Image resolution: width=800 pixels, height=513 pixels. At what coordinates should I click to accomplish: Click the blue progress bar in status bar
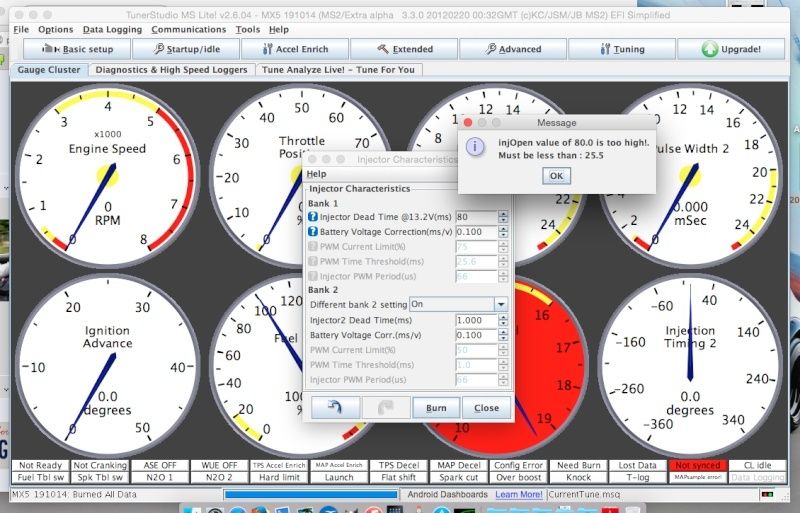(311, 494)
